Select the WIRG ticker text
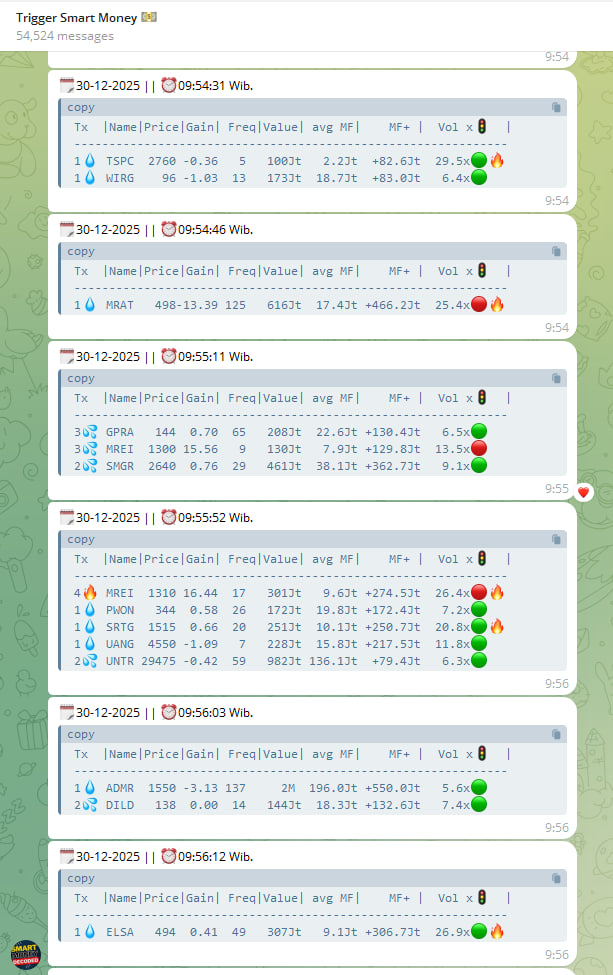The height and width of the screenshot is (975, 613). 120,178
